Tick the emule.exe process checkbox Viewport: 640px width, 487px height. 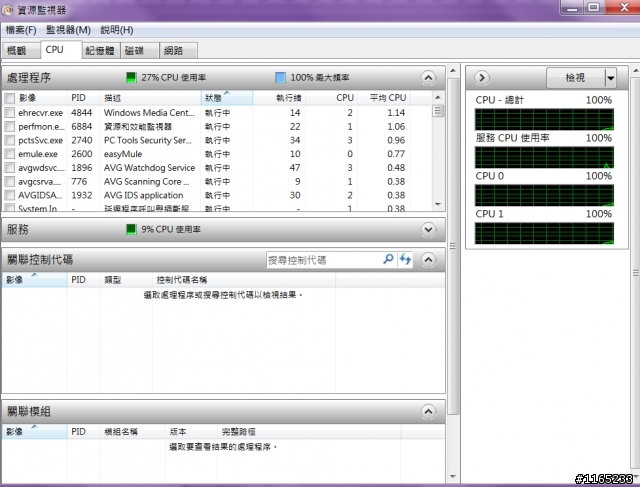pos(10,154)
